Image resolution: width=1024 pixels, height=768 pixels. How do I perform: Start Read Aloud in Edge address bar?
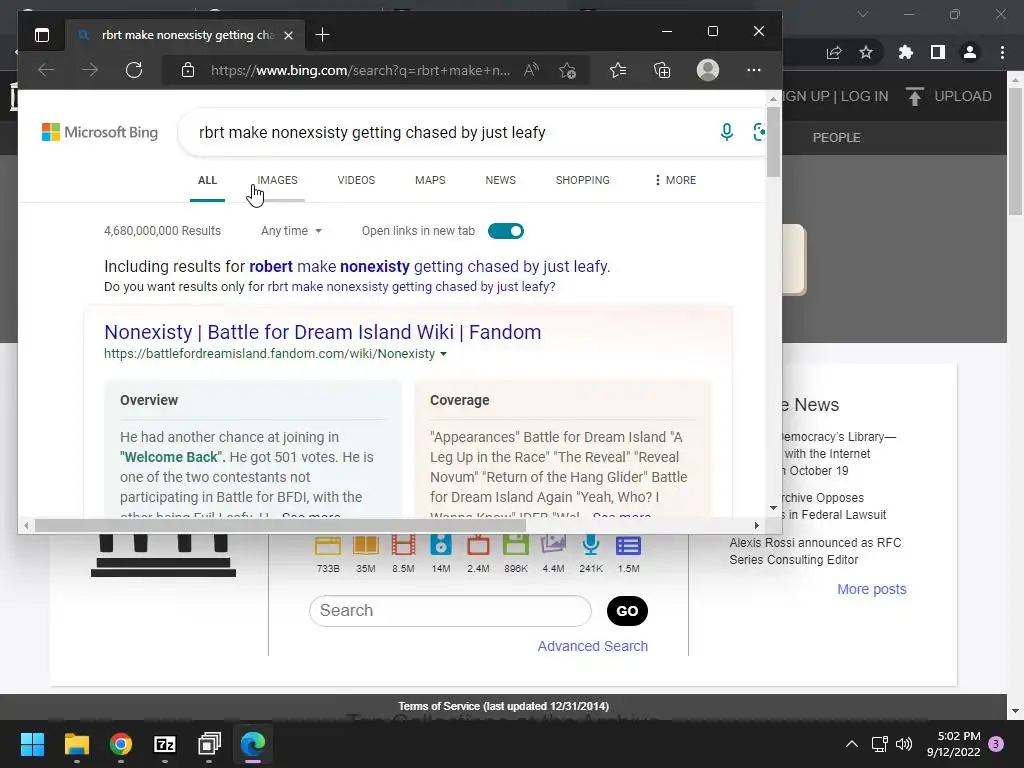coord(531,70)
